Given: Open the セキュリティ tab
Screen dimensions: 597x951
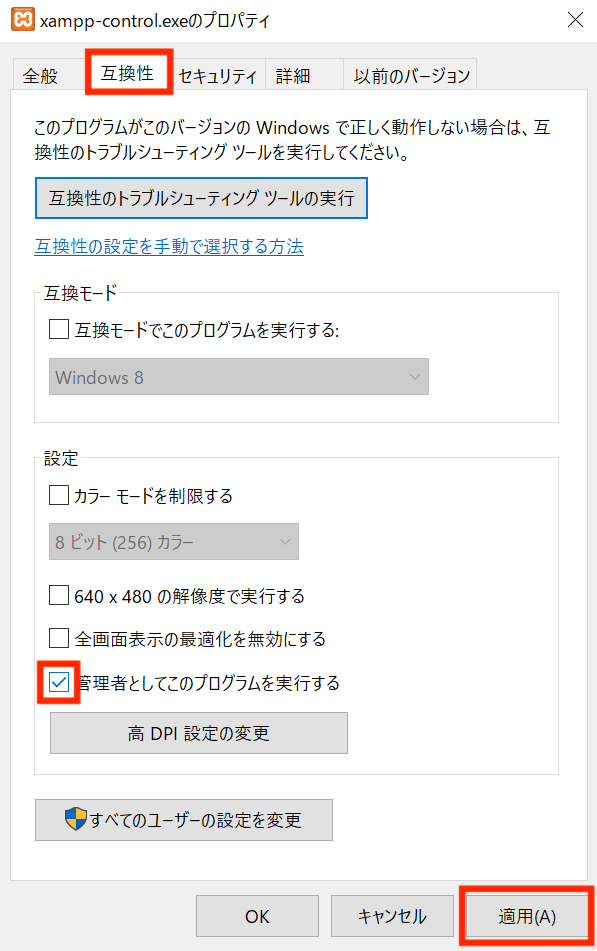Looking at the screenshot, I should coord(218,76).
